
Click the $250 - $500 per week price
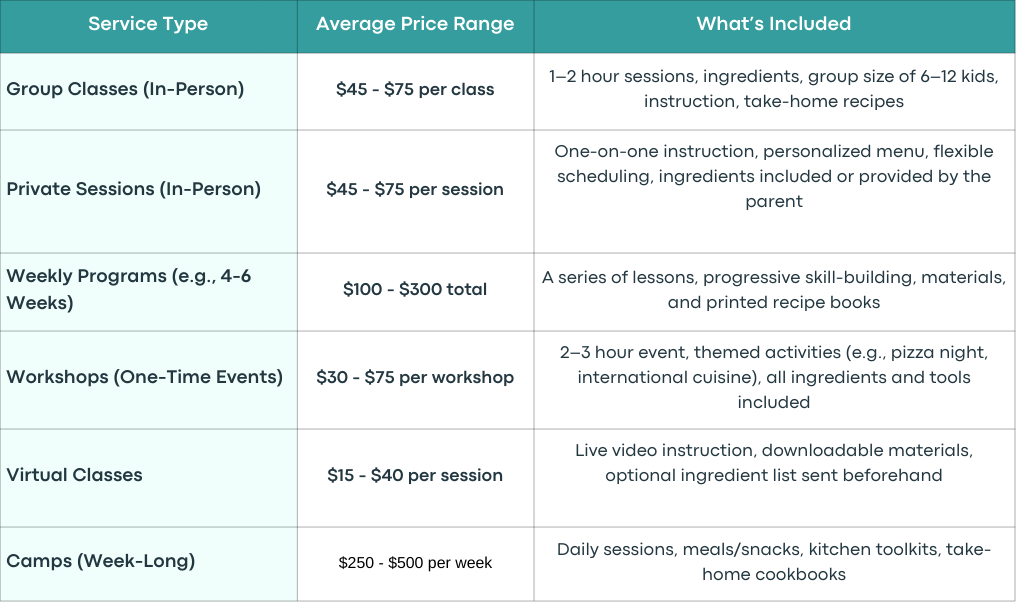(x=415, y=562)
